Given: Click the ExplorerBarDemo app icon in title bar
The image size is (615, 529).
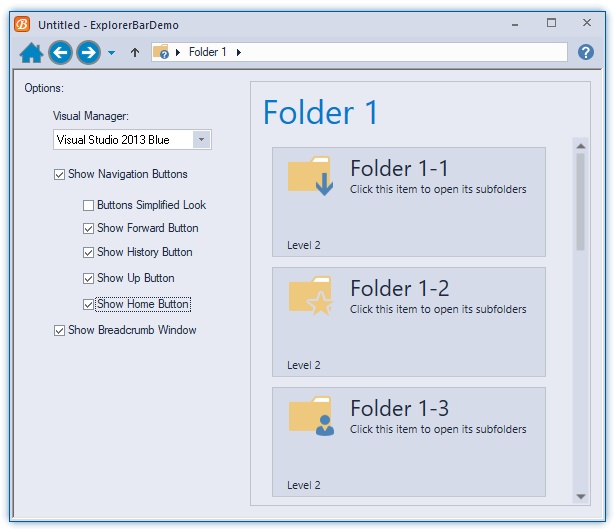Looking at the screenshot, I should (x=22, y=24).
